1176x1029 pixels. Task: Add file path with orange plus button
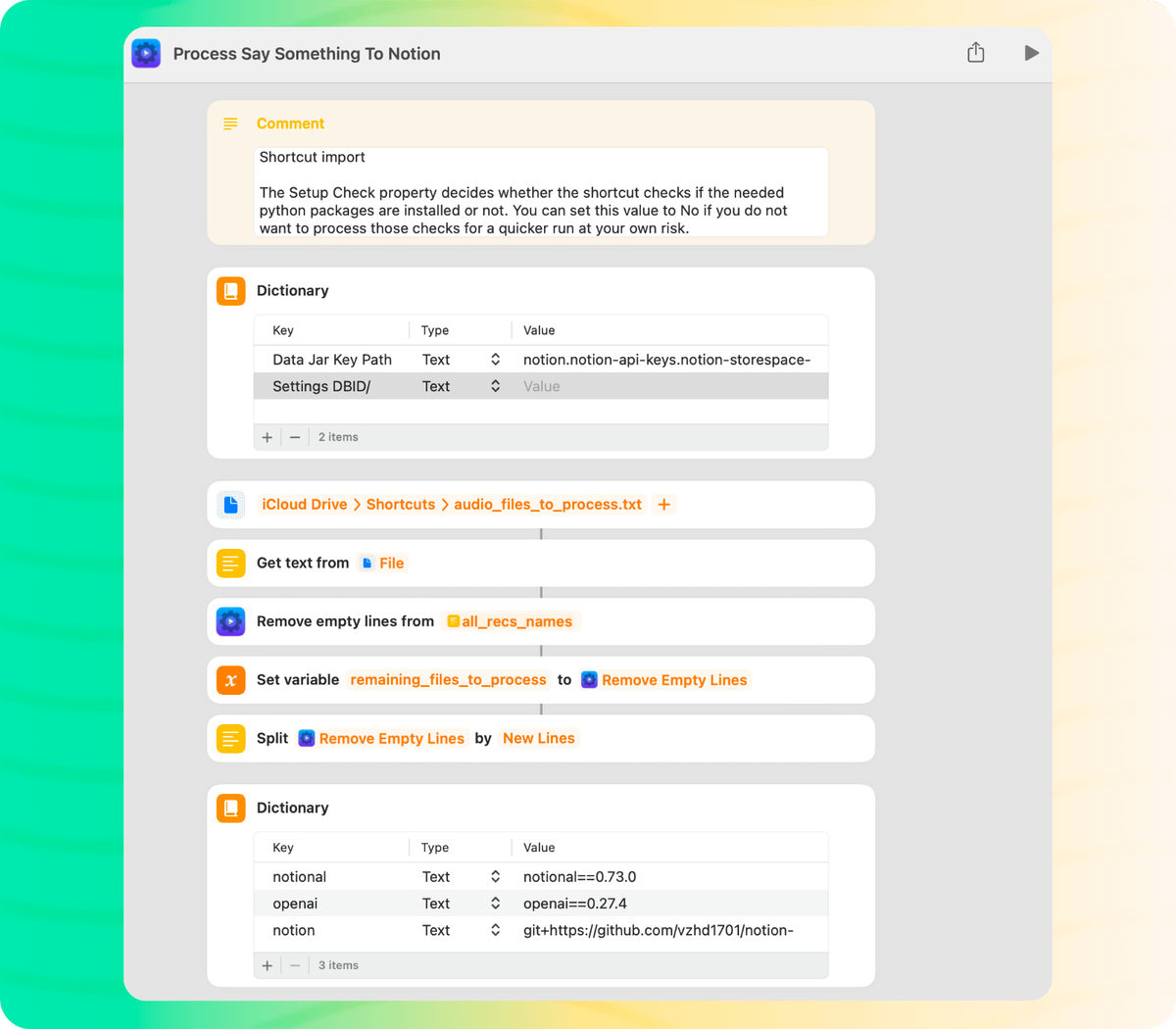(663, 505)
